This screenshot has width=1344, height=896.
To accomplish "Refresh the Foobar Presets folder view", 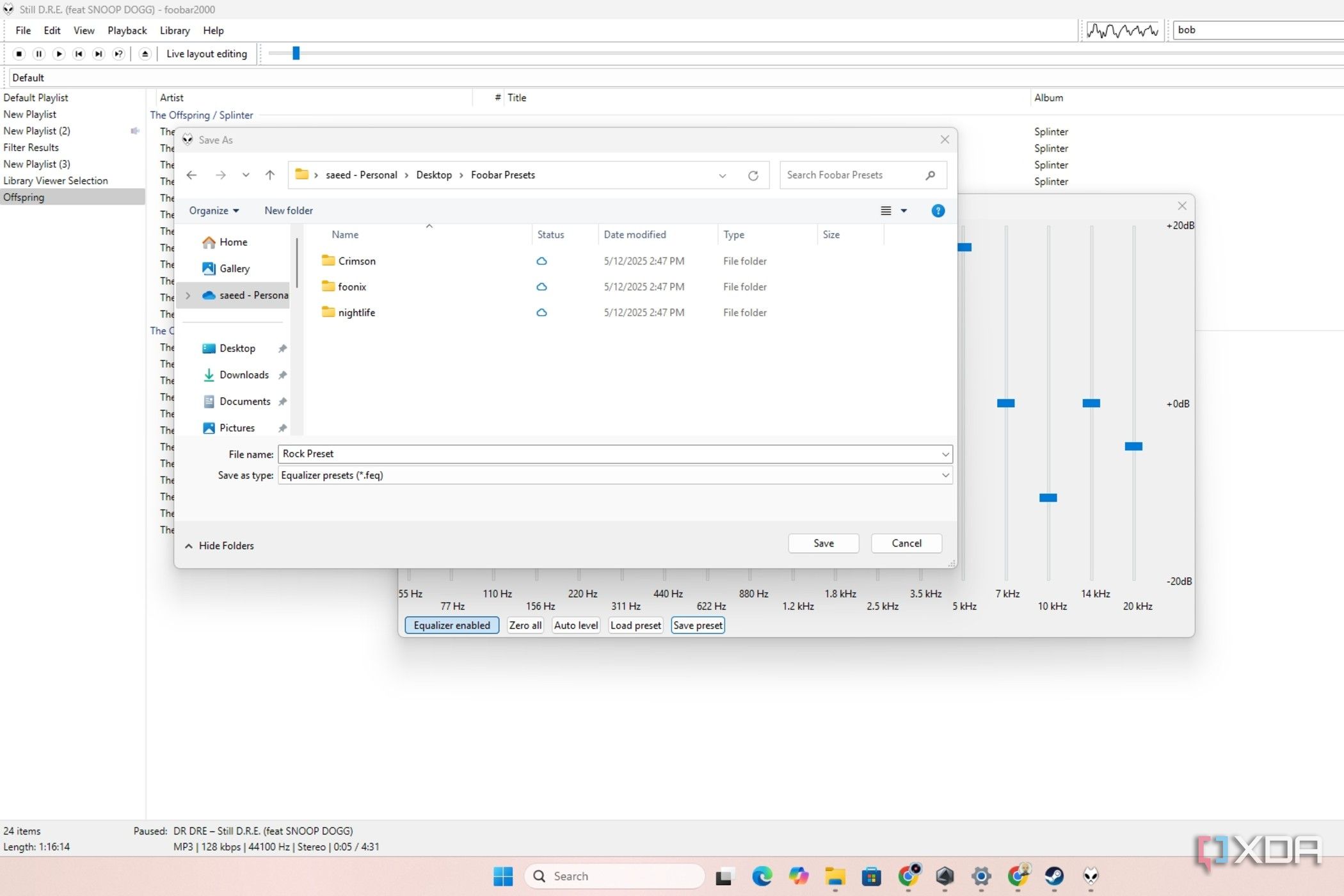I will click(x=753, y=175).
